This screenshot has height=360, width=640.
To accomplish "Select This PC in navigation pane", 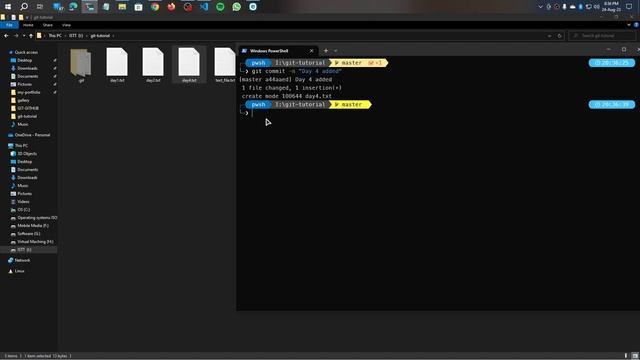I will pos(21,146).
